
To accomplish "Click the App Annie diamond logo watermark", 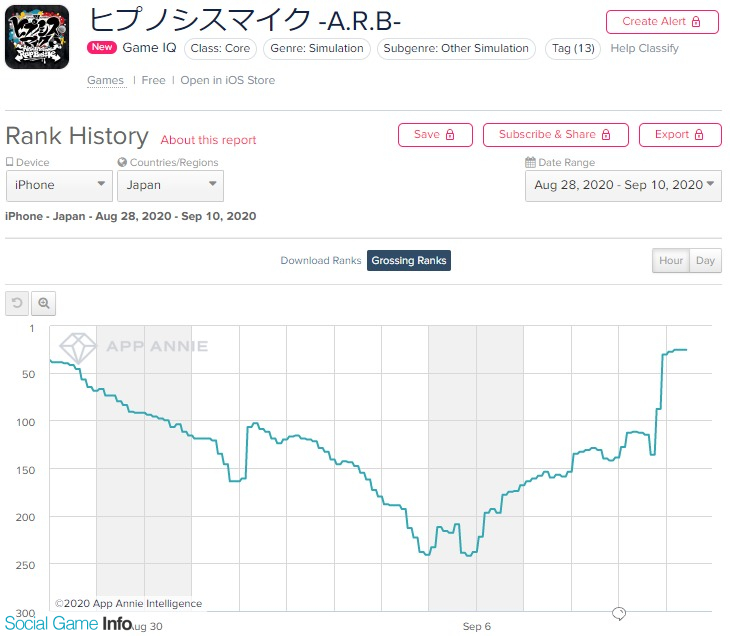I will [78, 347].
